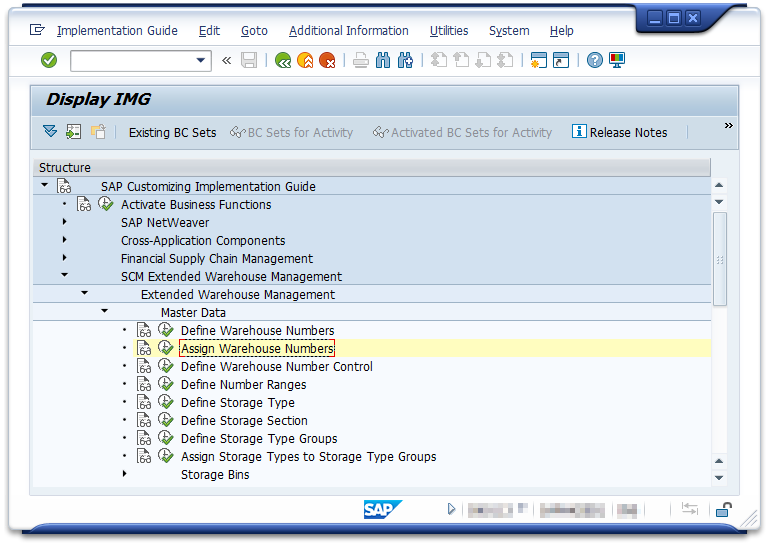Screen dimensions: 769x545
Task: Open the Goto menu
Action: coord(254,31)
